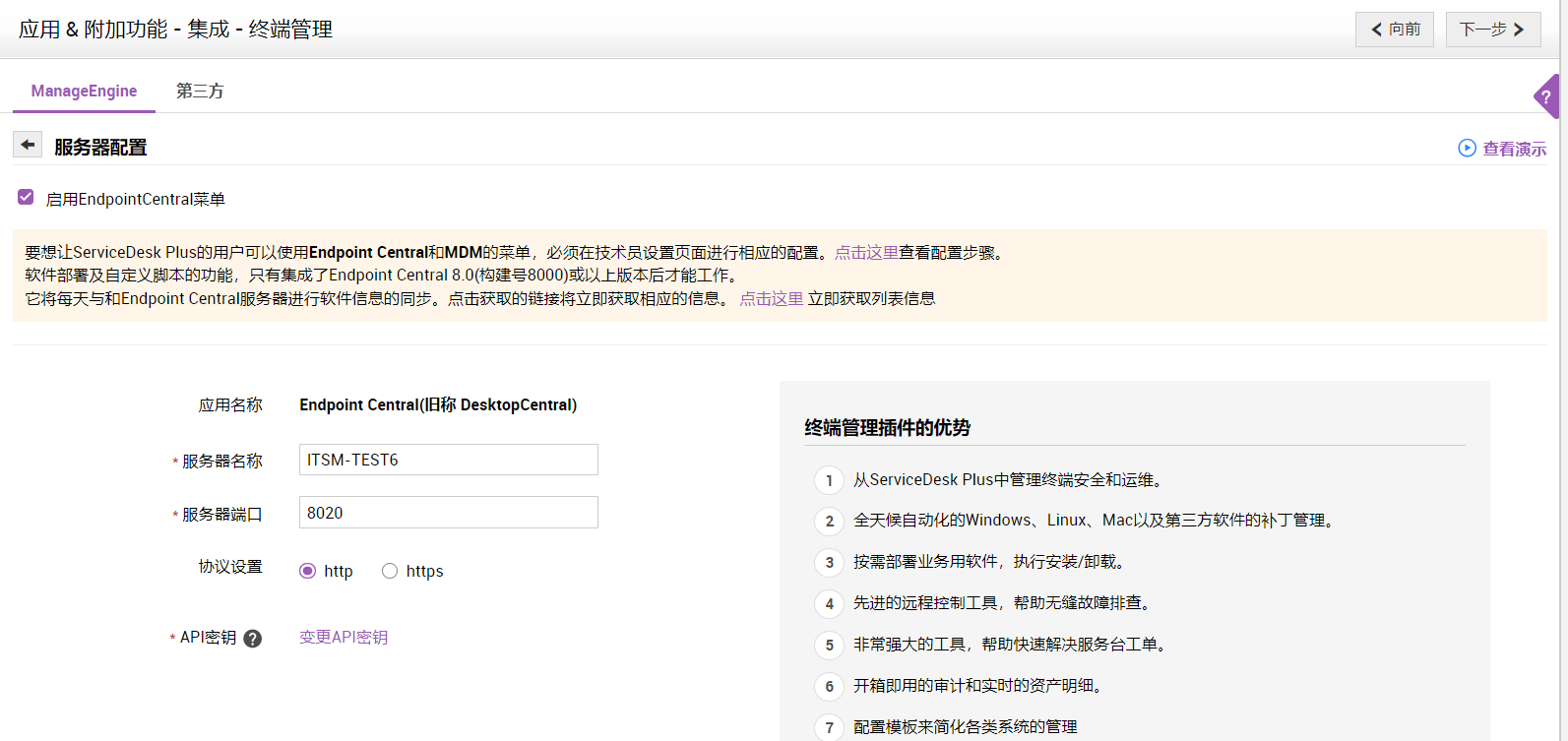The width and height of the screenshot is (1568, 741).
Task: Click the back arrow beside 服务器配置
Action: pyautogui.click(x=28, y=145)
